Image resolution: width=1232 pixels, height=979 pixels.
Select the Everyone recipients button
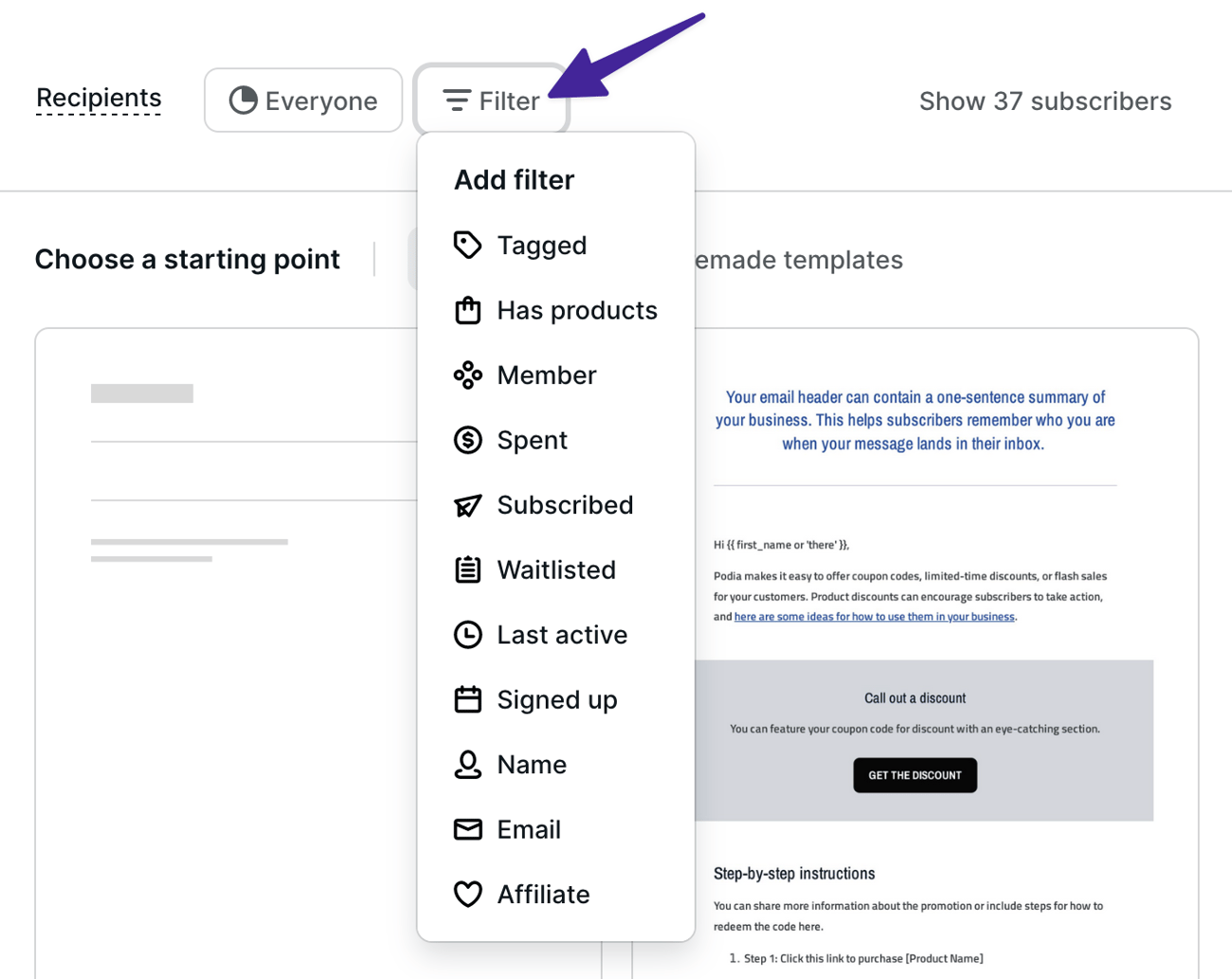coord(303,100)
